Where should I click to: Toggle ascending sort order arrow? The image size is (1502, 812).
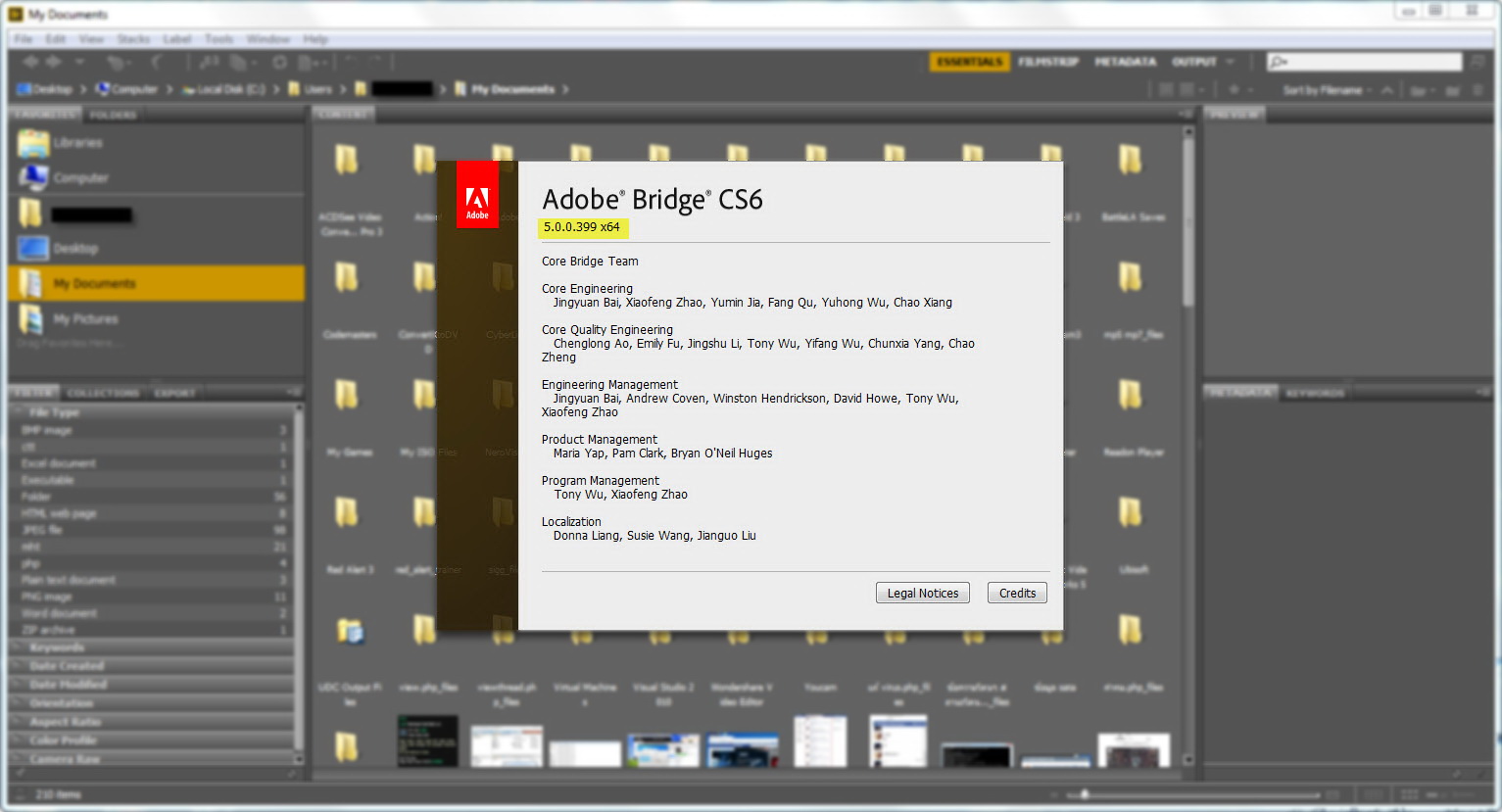(x=1387, y=90)
